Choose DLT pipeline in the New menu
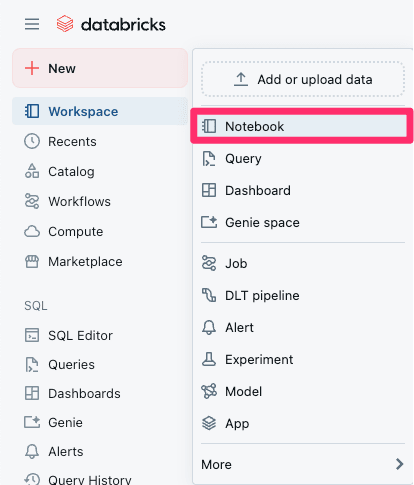Screen dimensions: 414x485 tap(303, 295)
